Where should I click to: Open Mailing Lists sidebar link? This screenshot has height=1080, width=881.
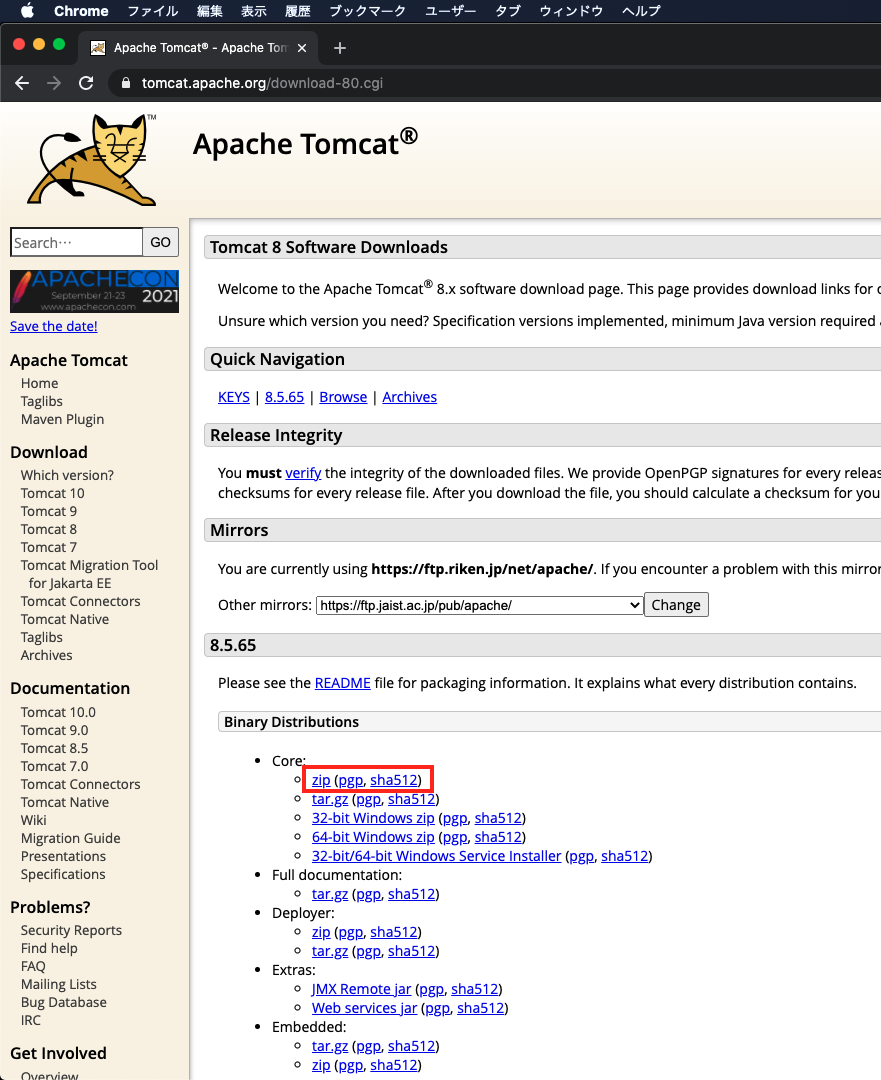[59, 984]
